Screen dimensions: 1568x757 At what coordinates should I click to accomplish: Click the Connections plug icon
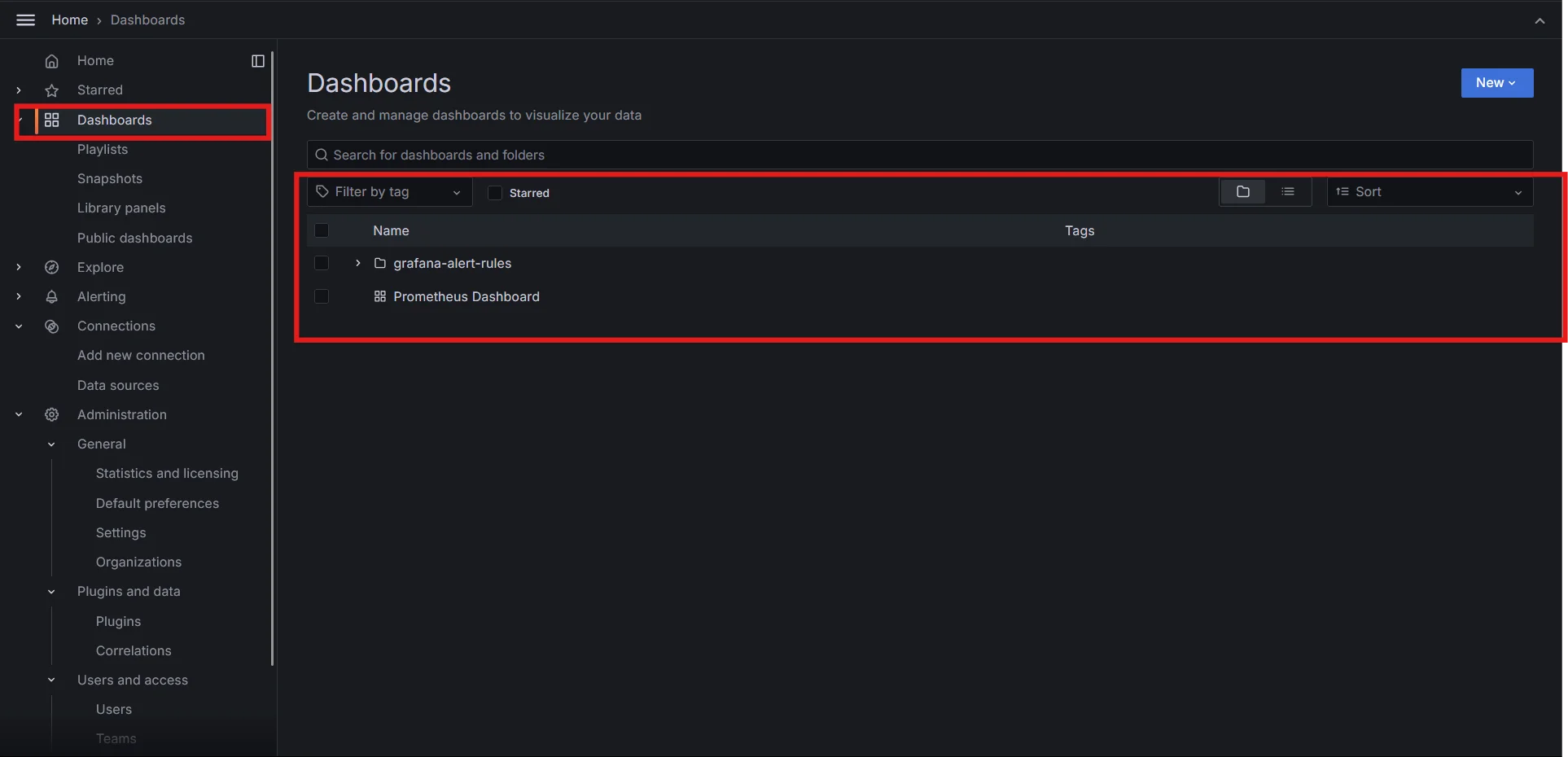coord(51,326)
